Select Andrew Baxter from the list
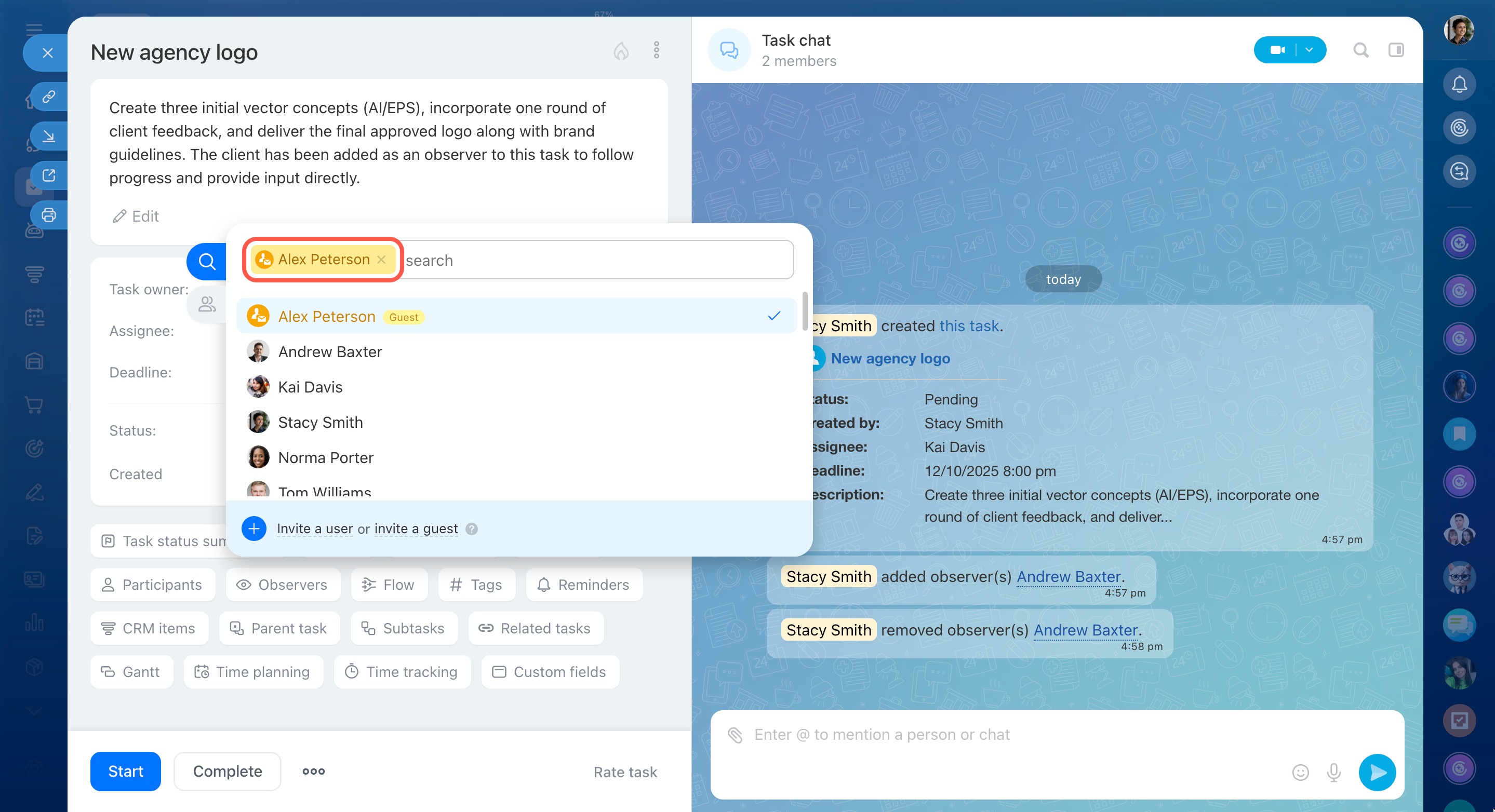This screenshot has height=812, width=1495. [330, 352]
